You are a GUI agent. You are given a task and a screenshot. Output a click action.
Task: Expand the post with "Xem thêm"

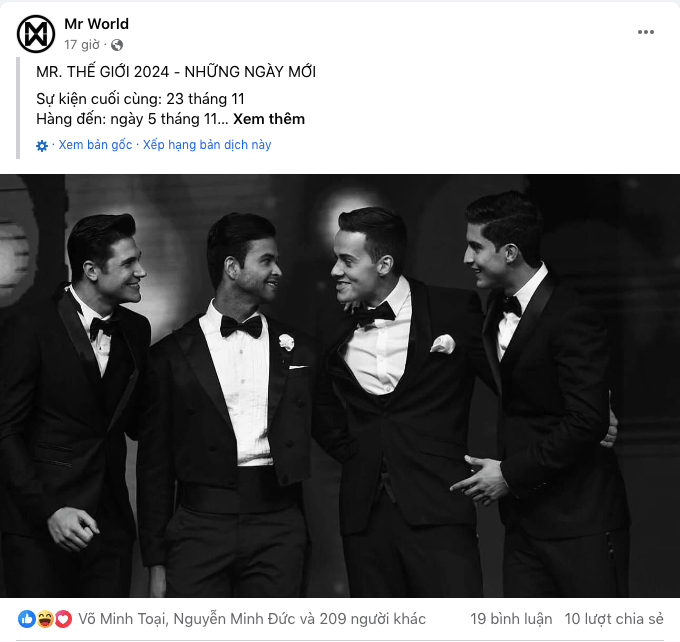point(269,119)
